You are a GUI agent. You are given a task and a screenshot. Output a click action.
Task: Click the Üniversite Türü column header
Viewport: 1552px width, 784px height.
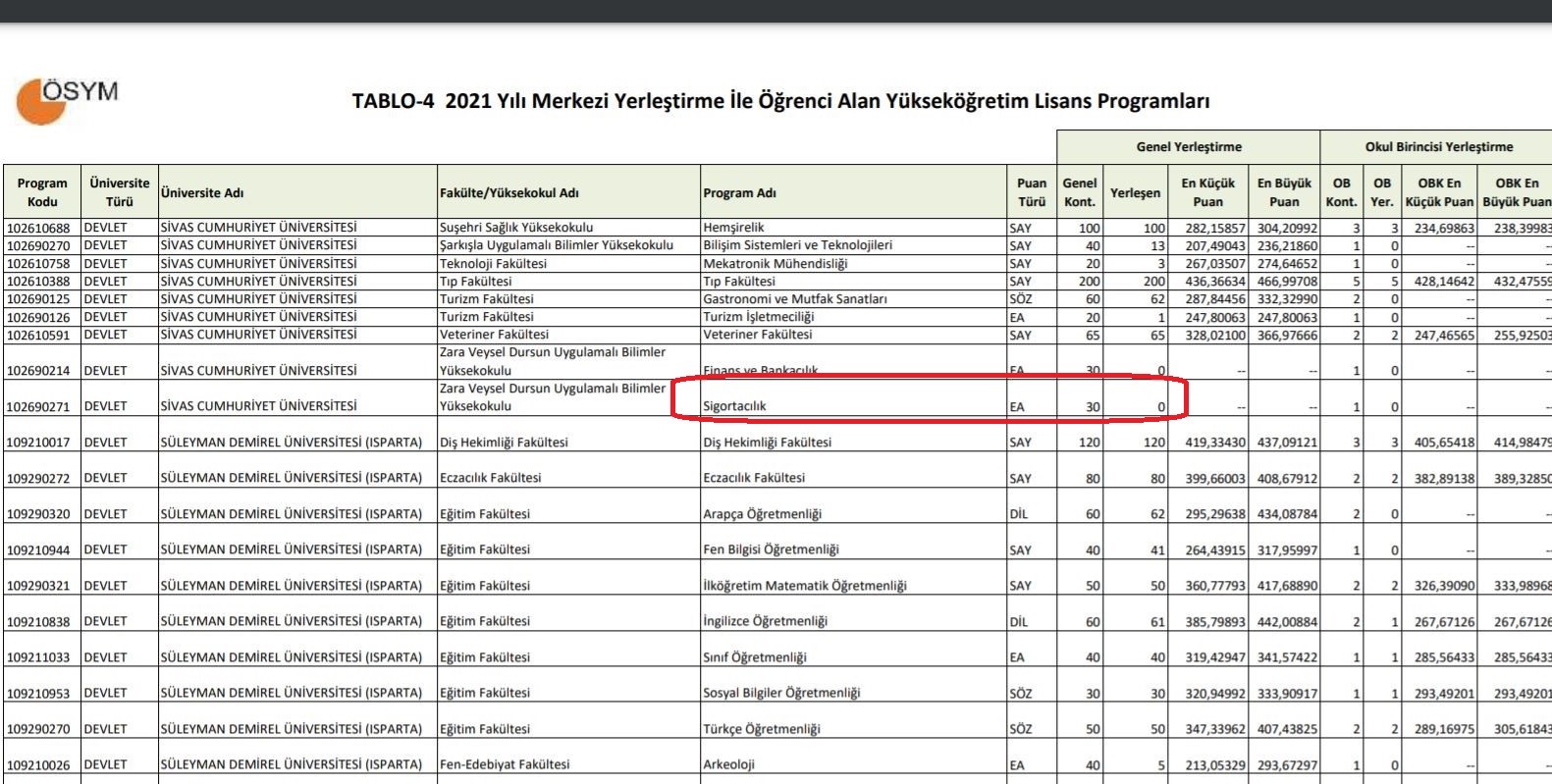coord(119,192)
